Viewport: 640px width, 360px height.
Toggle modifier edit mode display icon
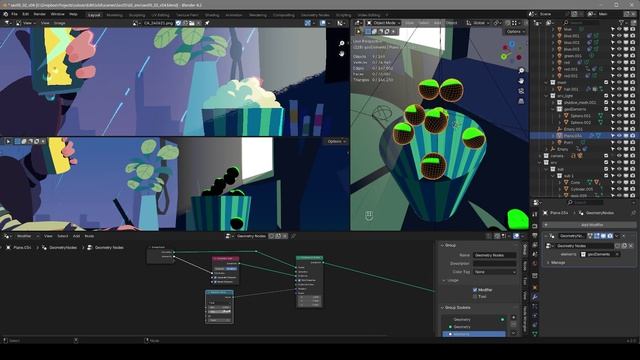tap(597, 236)
